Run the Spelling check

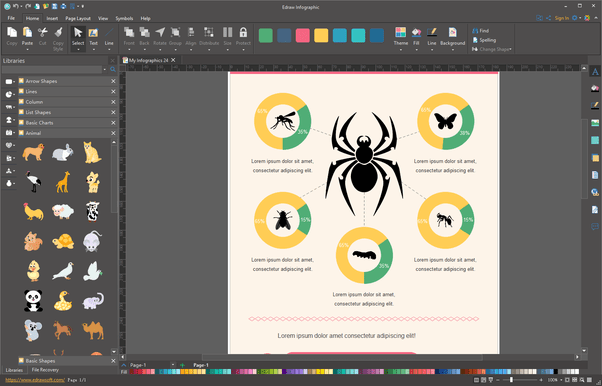coord(484,40)
